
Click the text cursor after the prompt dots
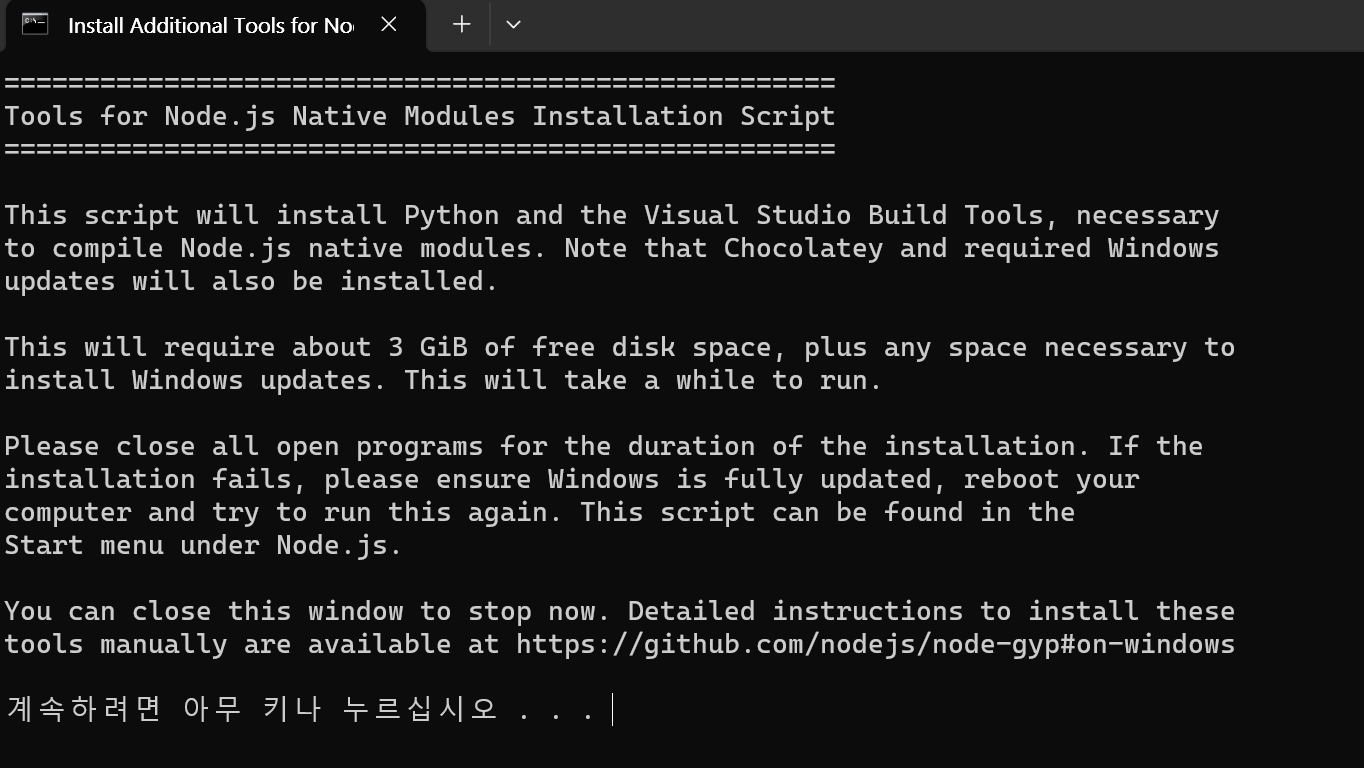point(612,709)
